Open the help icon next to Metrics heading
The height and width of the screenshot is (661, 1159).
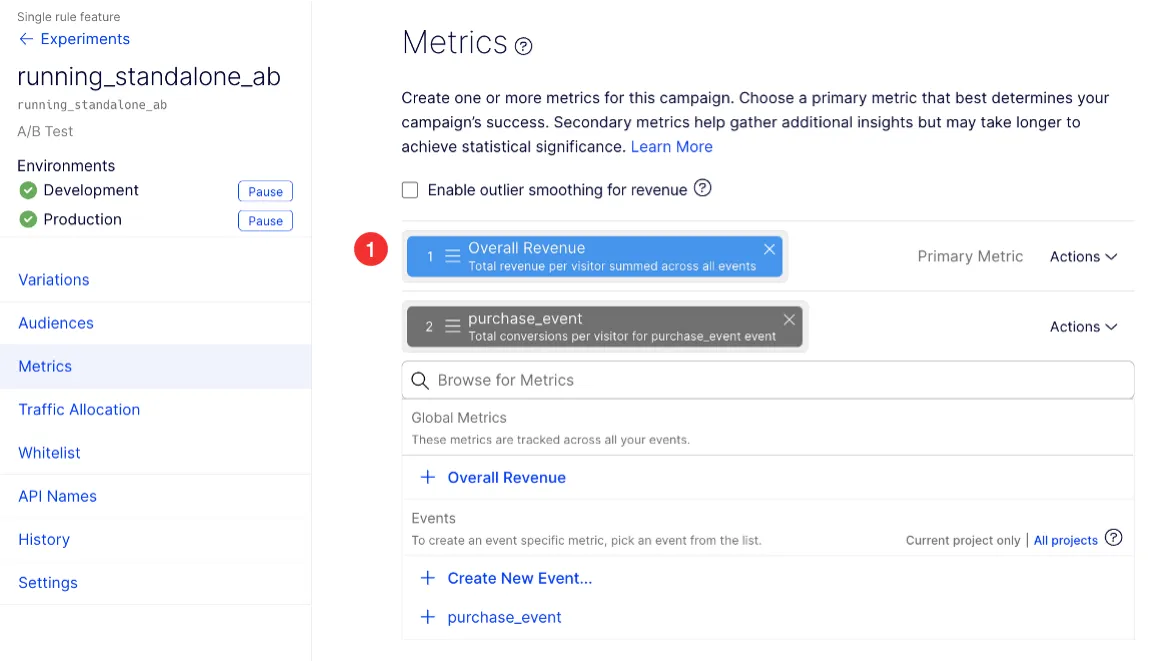point(523,47)
